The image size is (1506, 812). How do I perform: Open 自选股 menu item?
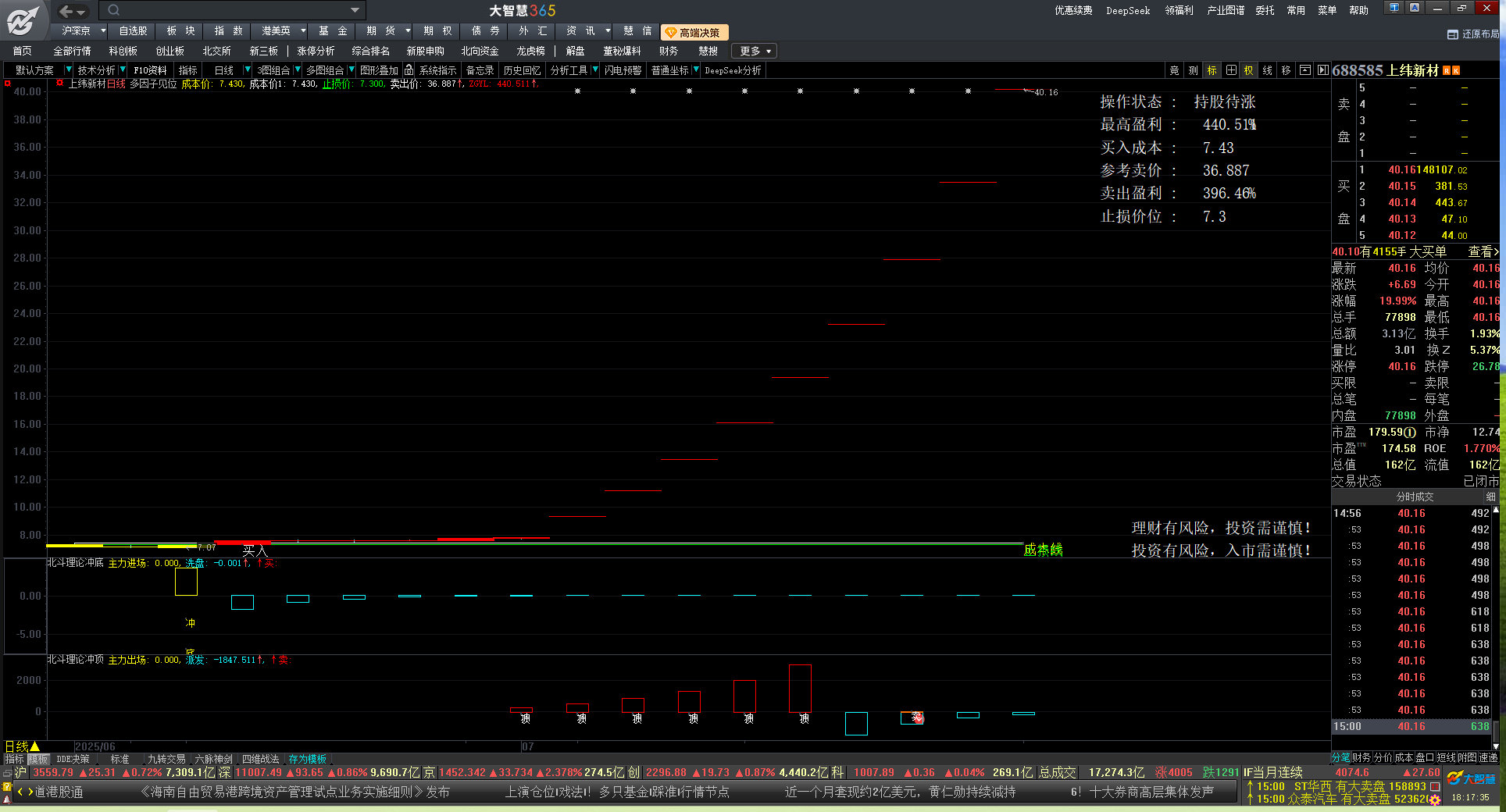(x=133, y=31)
